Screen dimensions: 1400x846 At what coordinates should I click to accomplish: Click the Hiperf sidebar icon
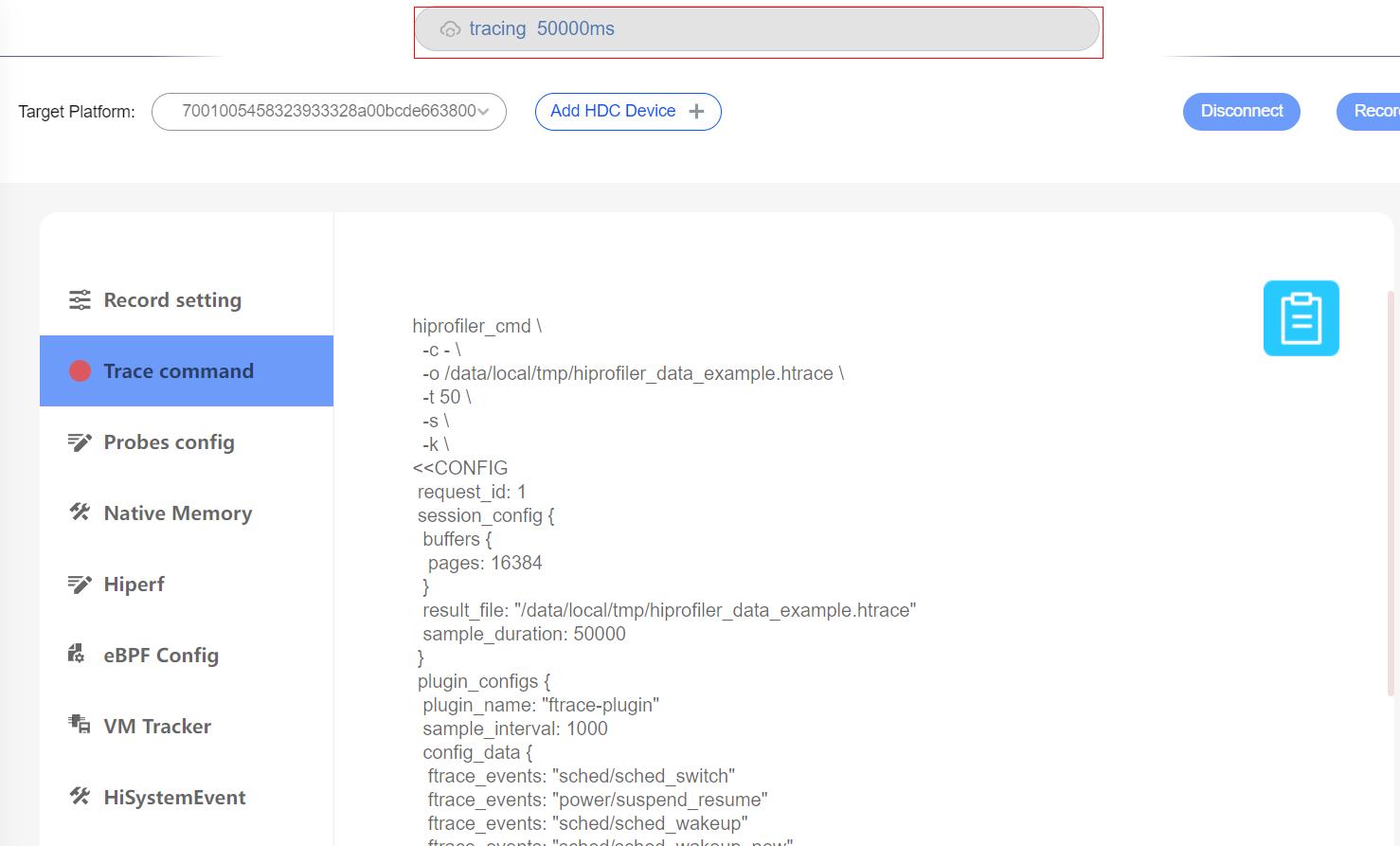click(x=80, y=585)
